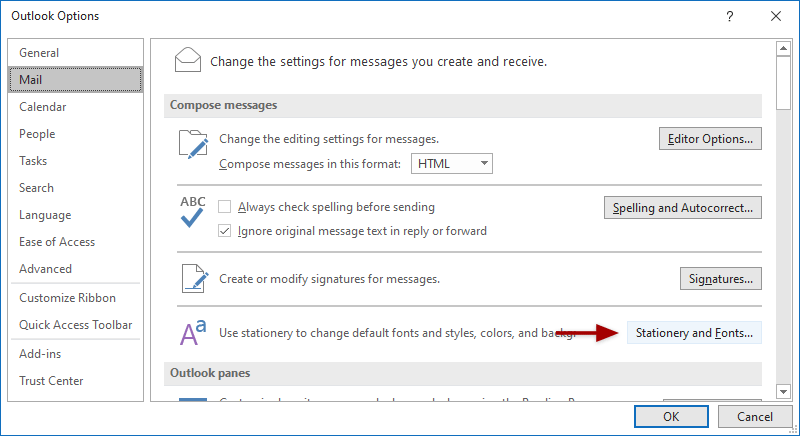Switch to the Trust Center category
The width and height of the screenshot is (800, 436).
tap(51, 381)
